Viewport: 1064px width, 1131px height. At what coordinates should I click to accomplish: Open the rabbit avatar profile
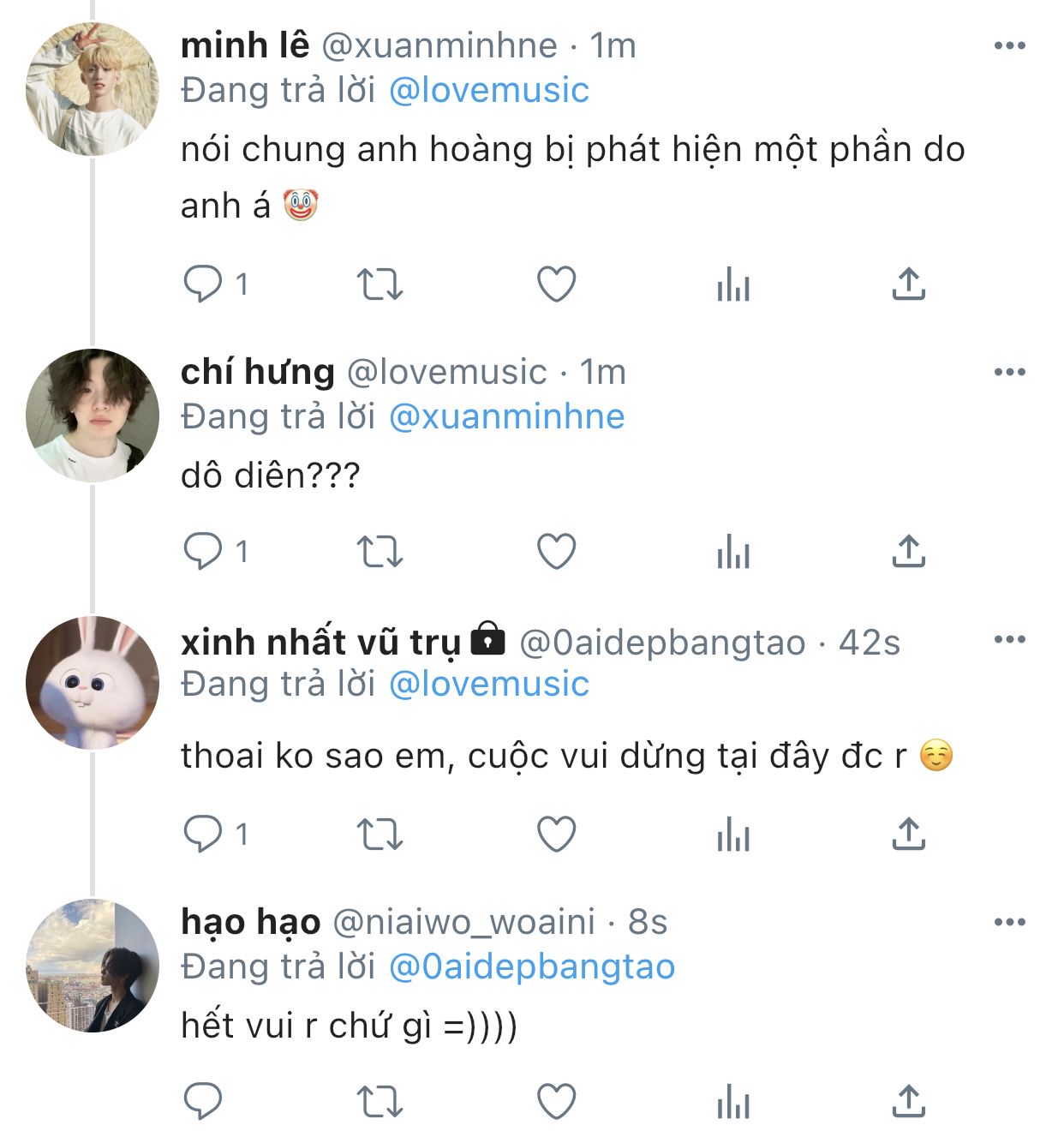[93, 682]
